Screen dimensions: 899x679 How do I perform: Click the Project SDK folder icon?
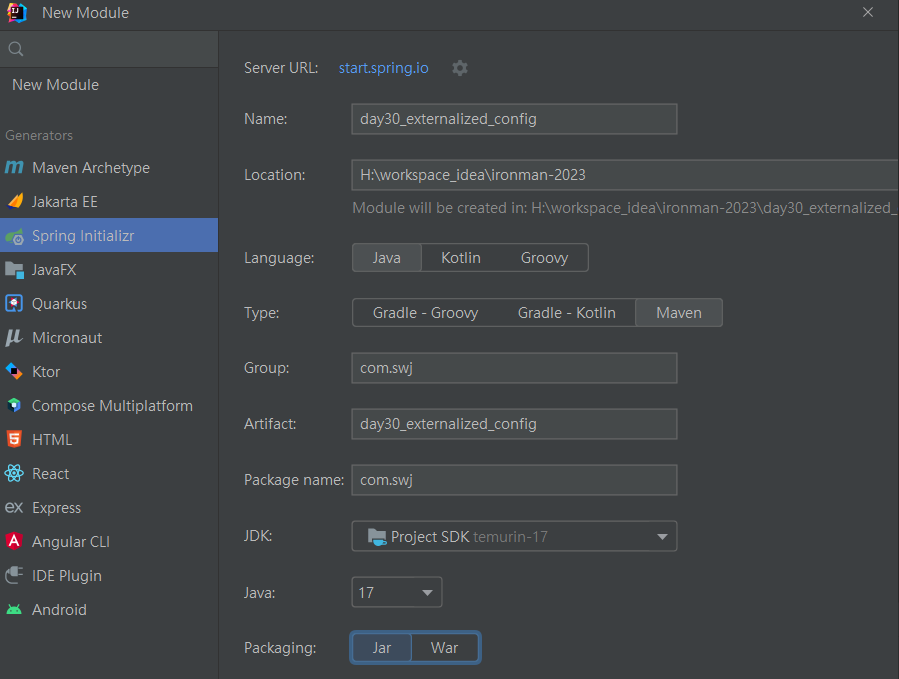(x=377, y=537)
